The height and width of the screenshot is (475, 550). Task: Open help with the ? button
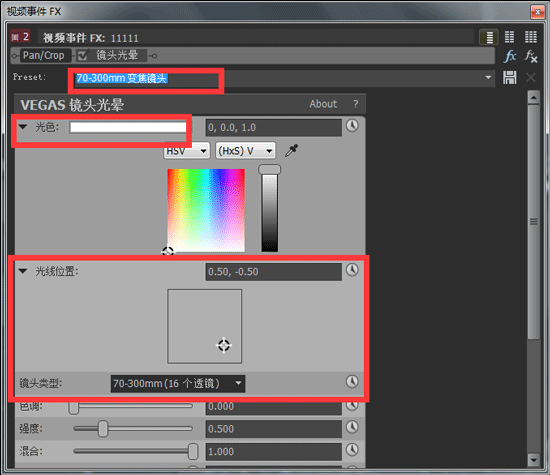tap(356, 104)
